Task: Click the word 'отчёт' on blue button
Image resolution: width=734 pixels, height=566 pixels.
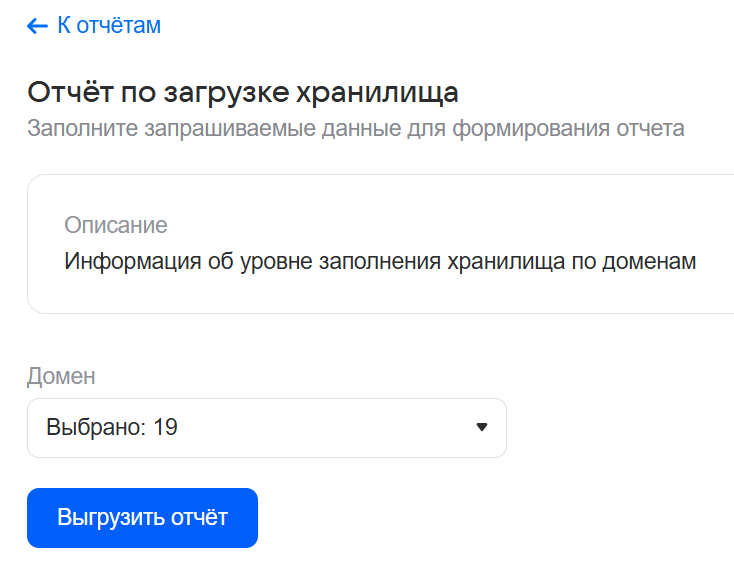Action: 198,518
